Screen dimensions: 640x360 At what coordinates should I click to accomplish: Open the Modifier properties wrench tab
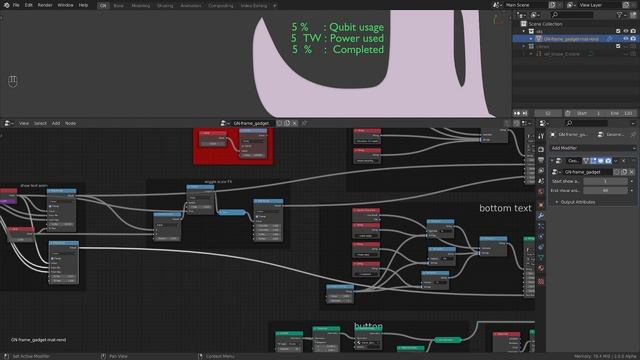541,216
